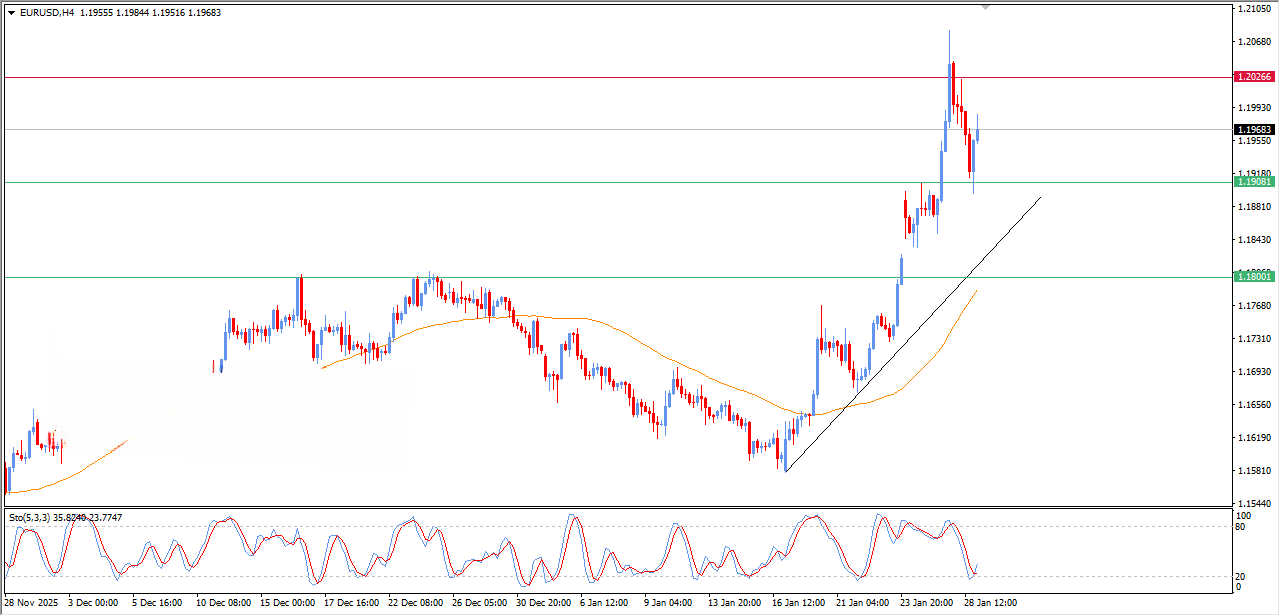This screenshot has width=1280, height=616.
Task: Select the black 1.19683 current price label
Action: (1253, 130)
